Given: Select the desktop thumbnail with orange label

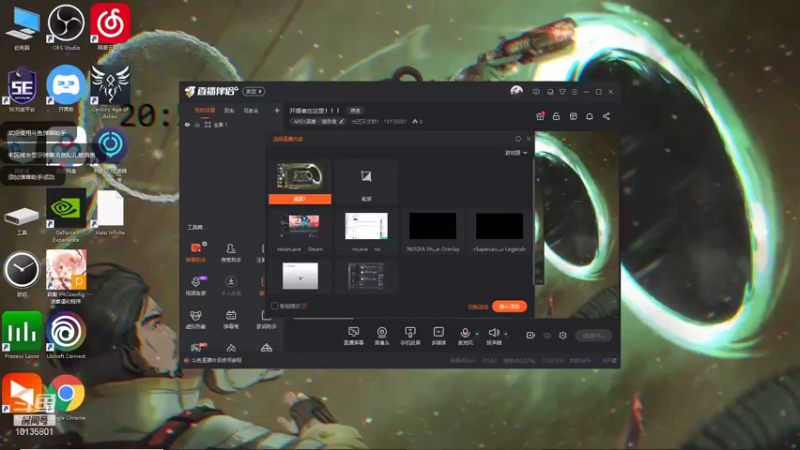Looking at the screenshot, I should pyautogui.click(x=300, y=182).
